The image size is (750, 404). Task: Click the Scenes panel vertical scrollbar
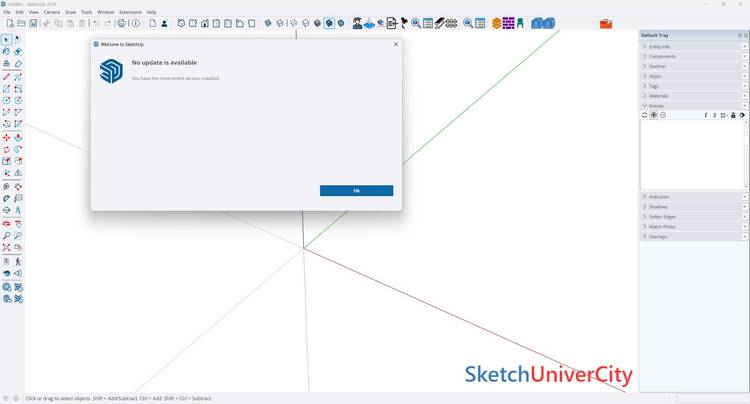pos(745,153)
